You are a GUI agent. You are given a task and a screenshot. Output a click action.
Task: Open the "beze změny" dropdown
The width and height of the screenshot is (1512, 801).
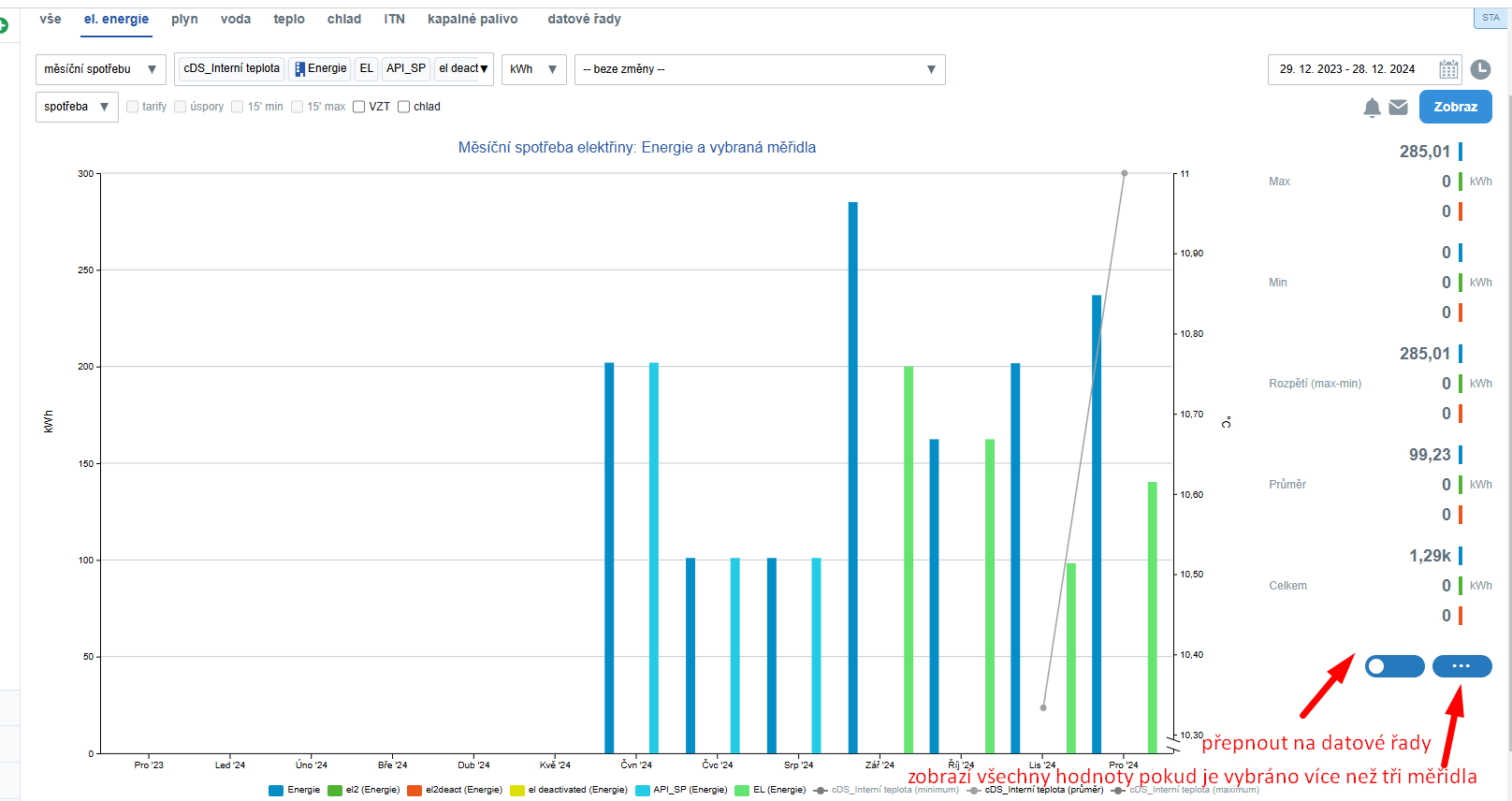pyautogui.click(x=759, y=69)
